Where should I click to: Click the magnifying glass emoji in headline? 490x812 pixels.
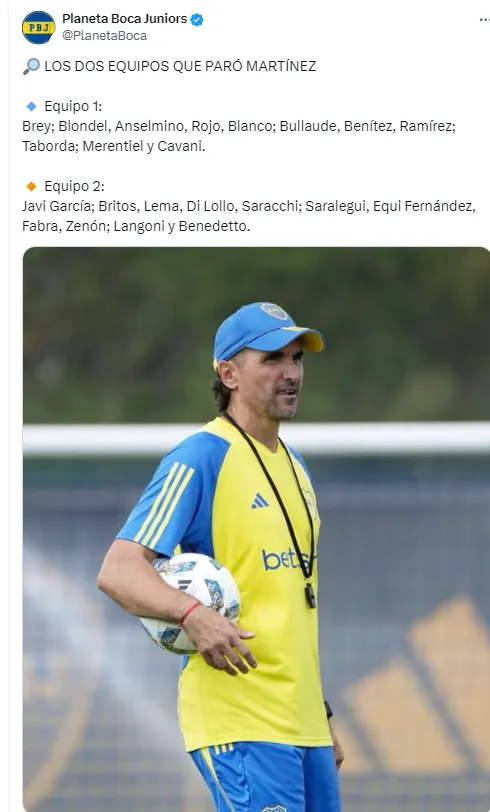31,66
